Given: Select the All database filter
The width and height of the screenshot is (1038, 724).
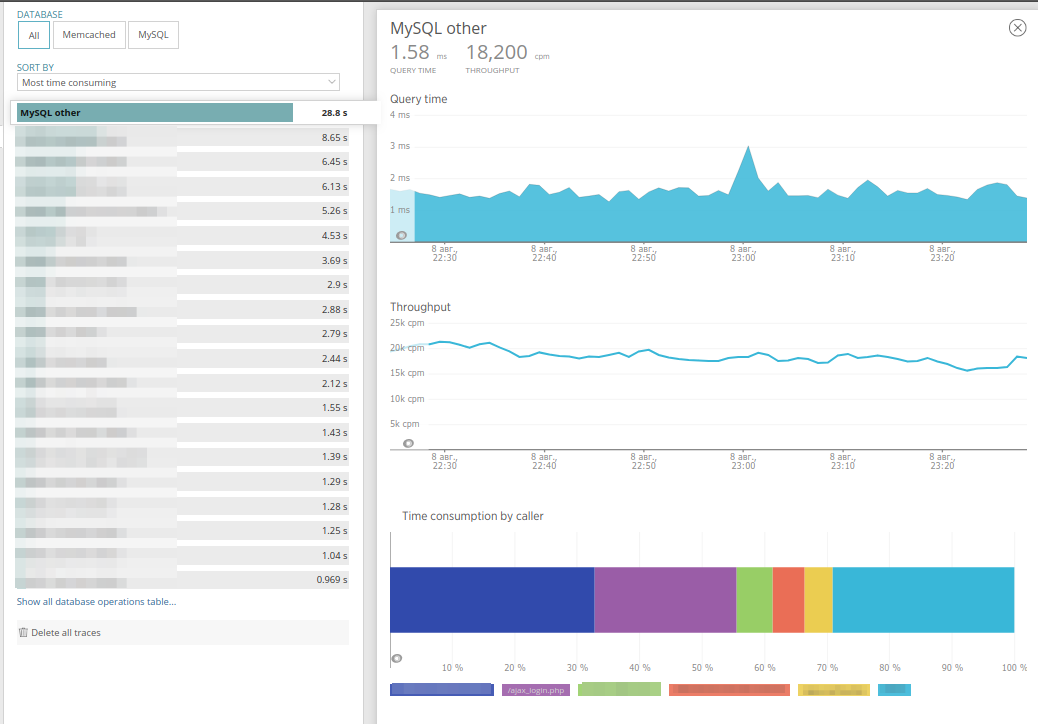Looking at the screenshot, I should 33,34.
